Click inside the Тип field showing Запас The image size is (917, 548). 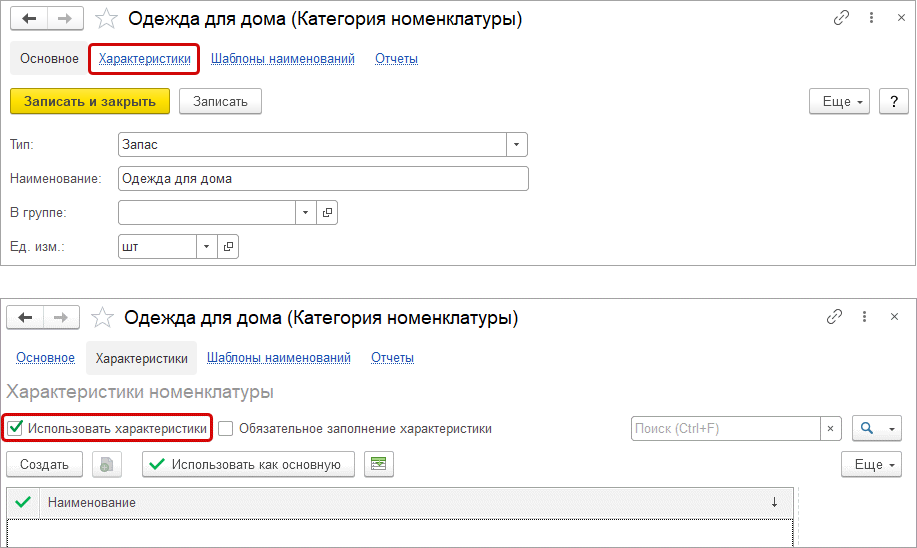[312, 144]
